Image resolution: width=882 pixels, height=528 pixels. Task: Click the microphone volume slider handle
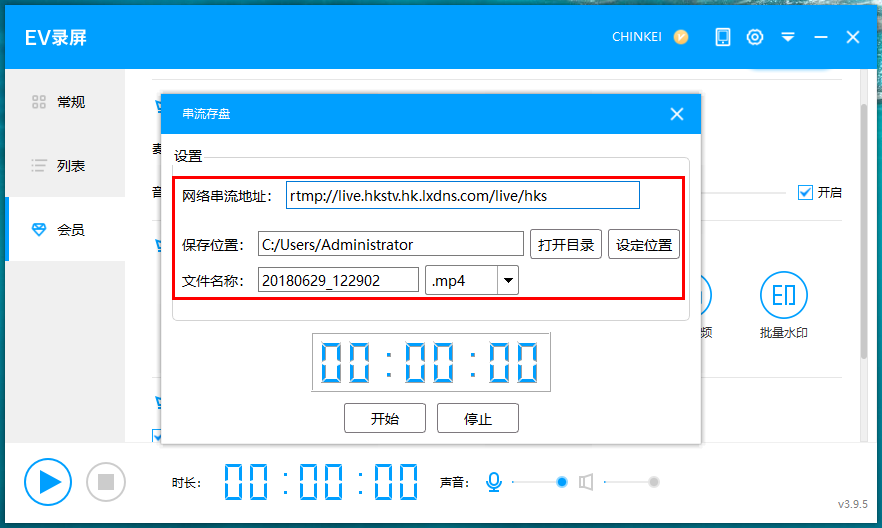point(561,482)
